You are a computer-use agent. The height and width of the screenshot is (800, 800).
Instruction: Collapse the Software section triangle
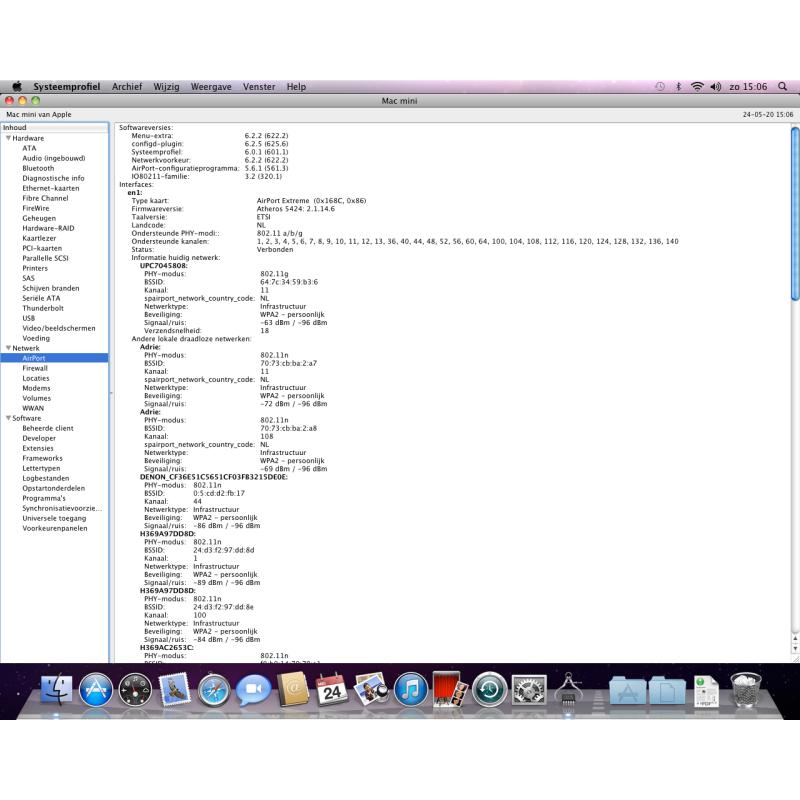pyautogui.click(x=8, y=417)
